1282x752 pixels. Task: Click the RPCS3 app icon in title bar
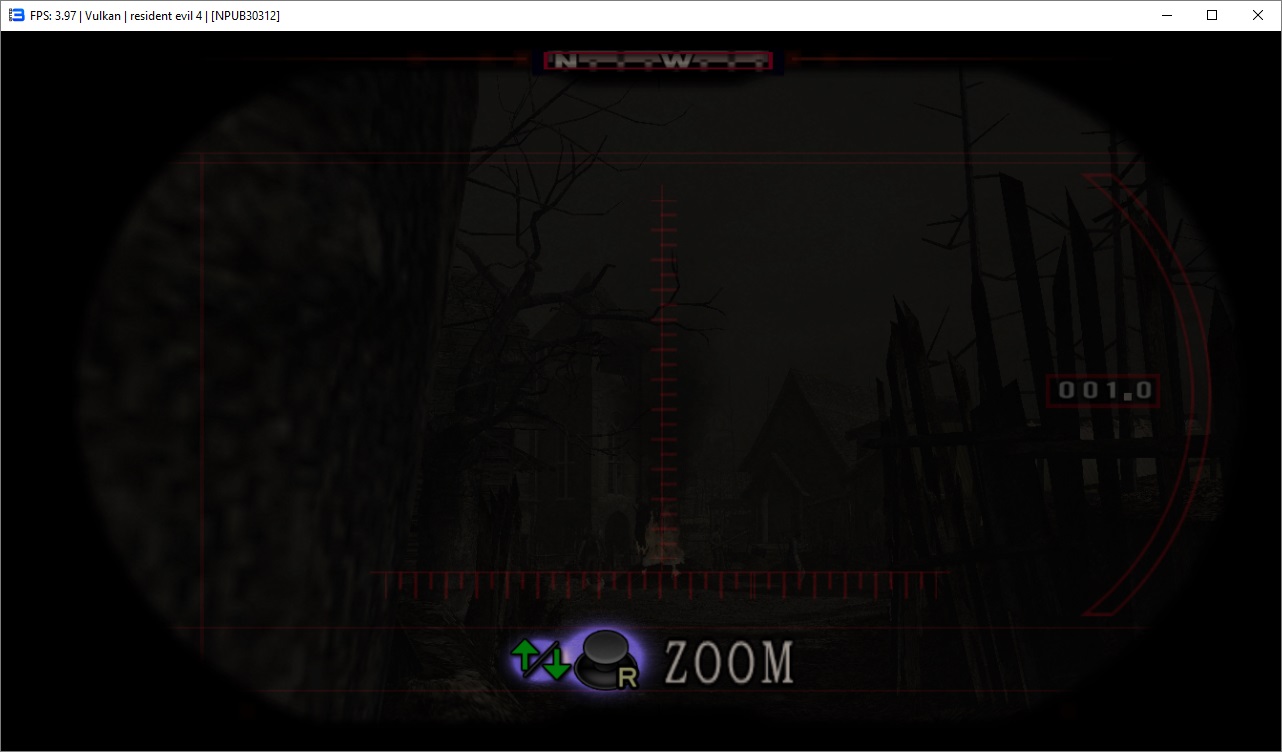pyautogui.click(x=16, y=15)
